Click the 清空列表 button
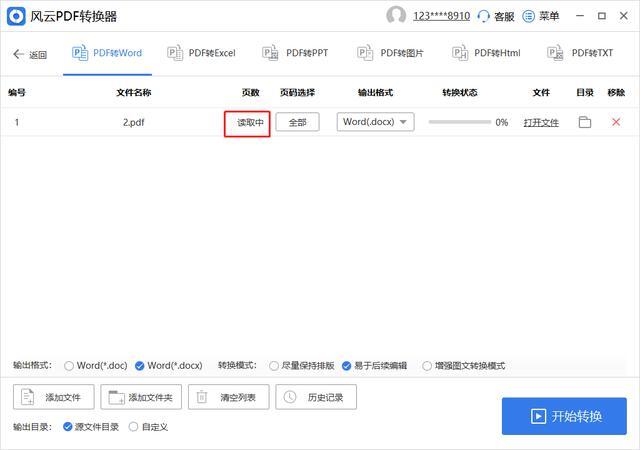The height and width of the screenshot is (450, 640). tap(229, 397)
